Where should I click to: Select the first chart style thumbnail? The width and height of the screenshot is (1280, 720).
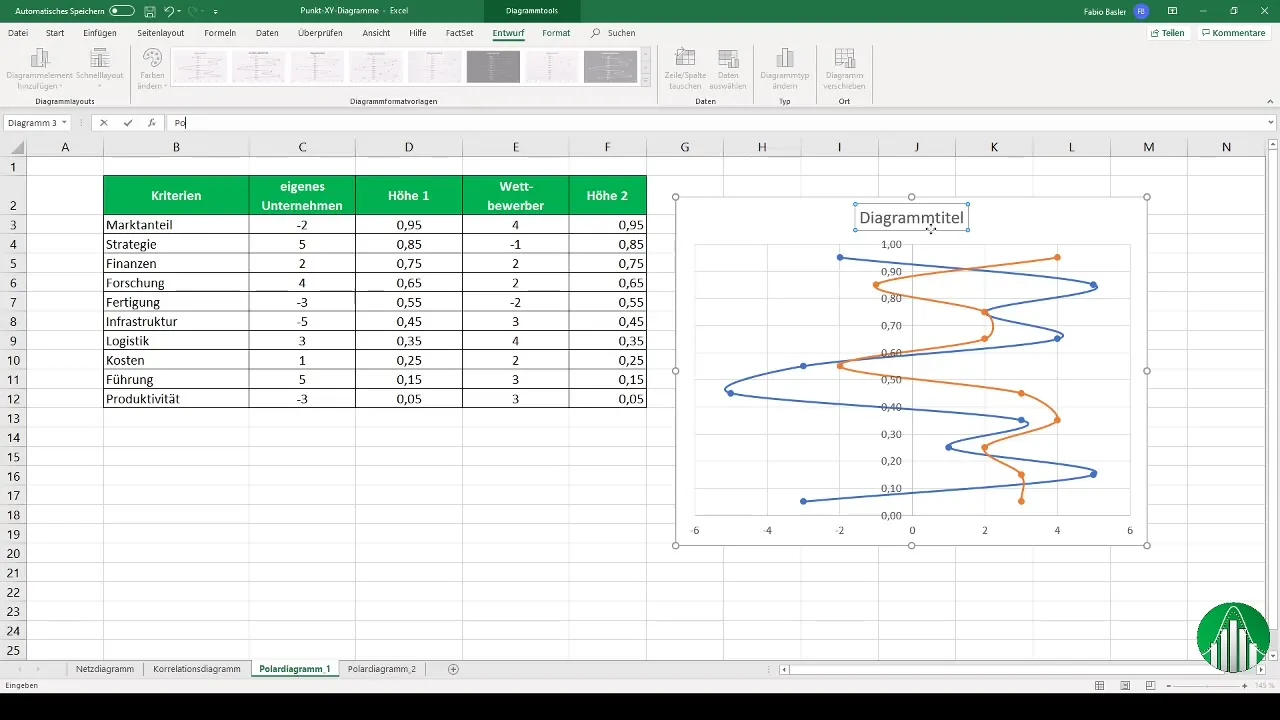[199, 66]
